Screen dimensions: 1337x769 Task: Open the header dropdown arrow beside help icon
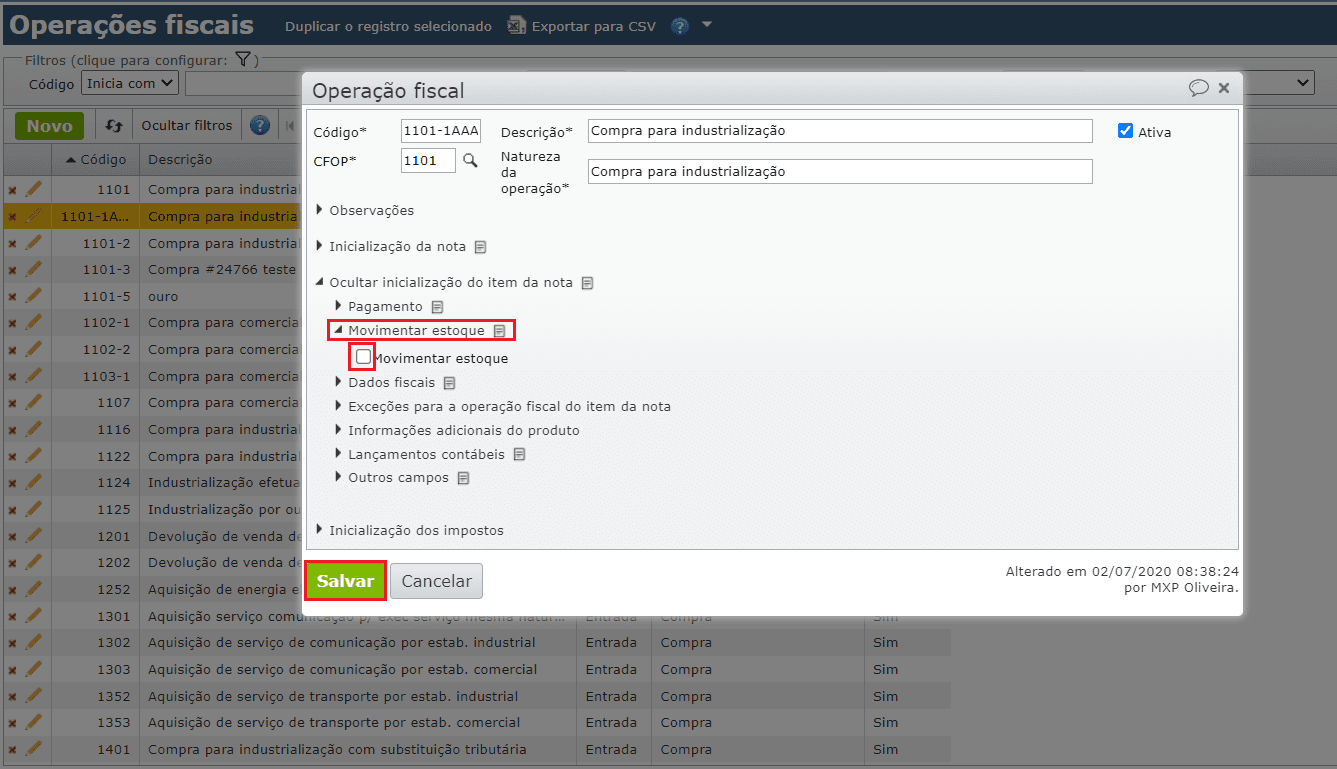click(x=707, y=25)
